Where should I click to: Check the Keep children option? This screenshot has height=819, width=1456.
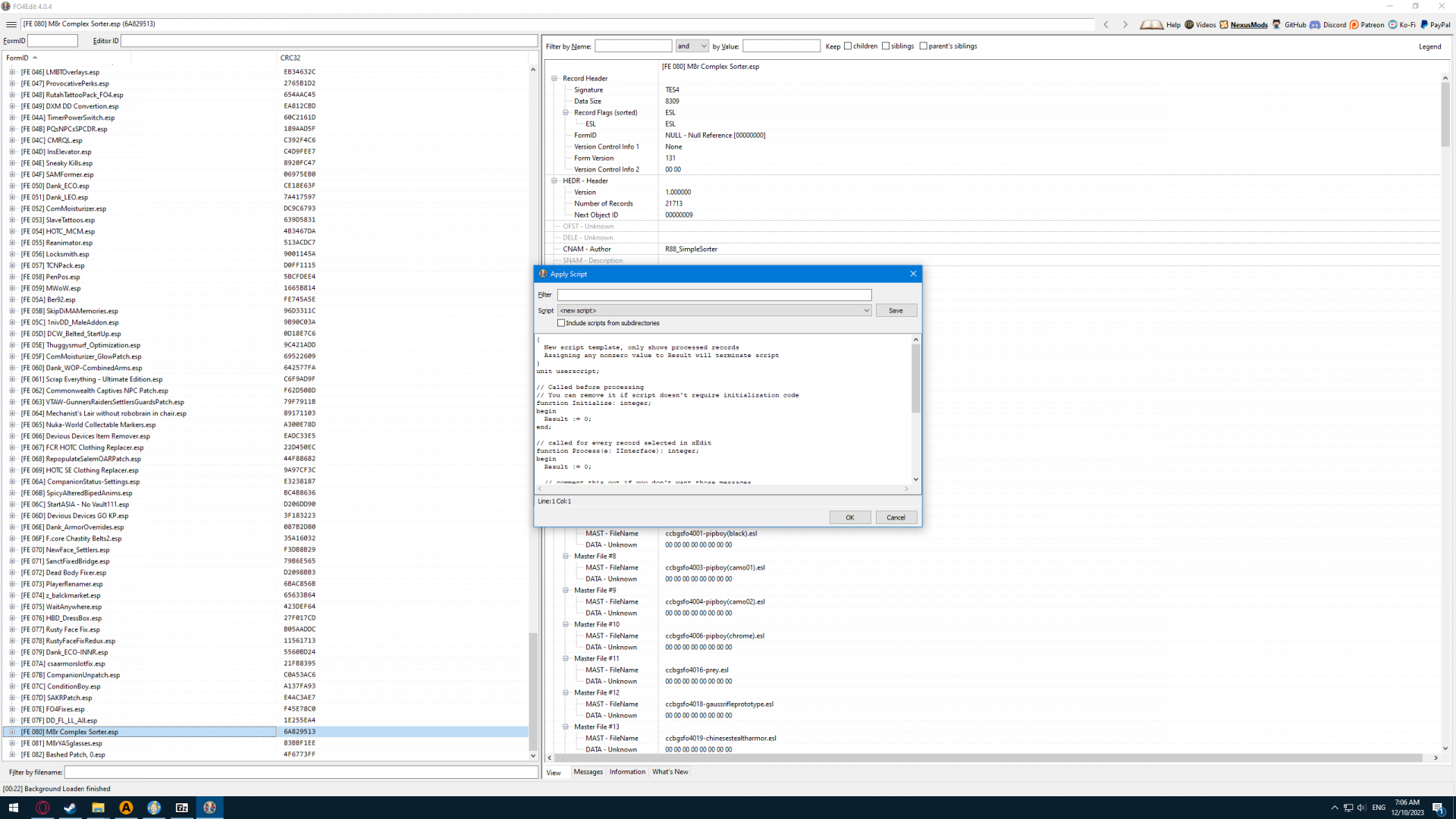pyautogui.click(x=848, y=46)
